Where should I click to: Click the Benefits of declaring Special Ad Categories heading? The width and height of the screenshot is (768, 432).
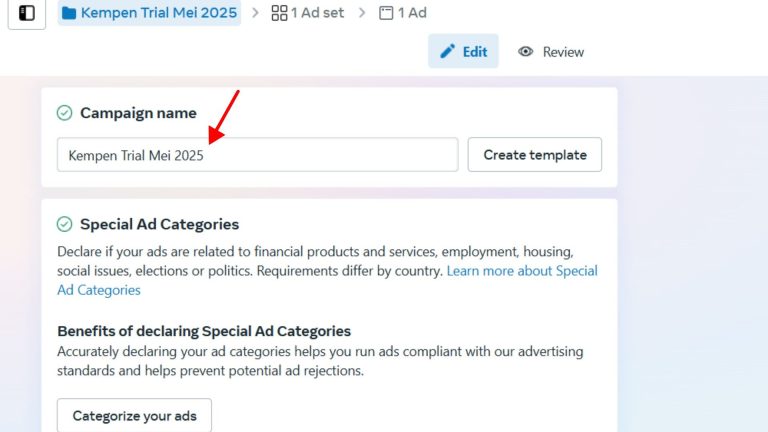point(204,331)
